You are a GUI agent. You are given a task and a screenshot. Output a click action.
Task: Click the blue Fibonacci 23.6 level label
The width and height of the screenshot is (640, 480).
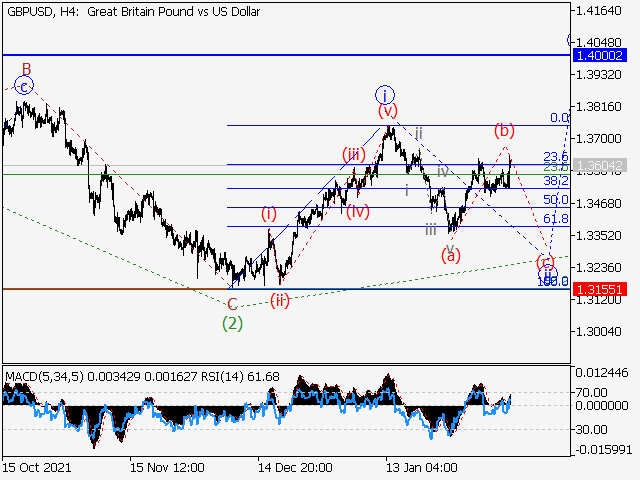point(556,156)
